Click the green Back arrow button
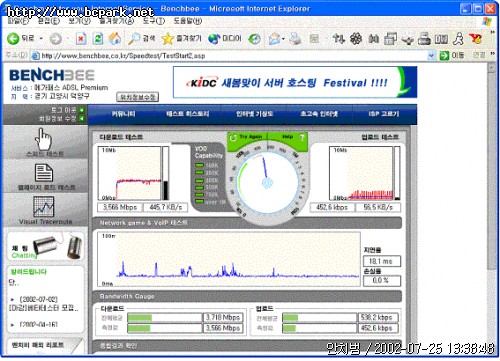This screenshot has width=500, height=361. (x=13, y=39)
